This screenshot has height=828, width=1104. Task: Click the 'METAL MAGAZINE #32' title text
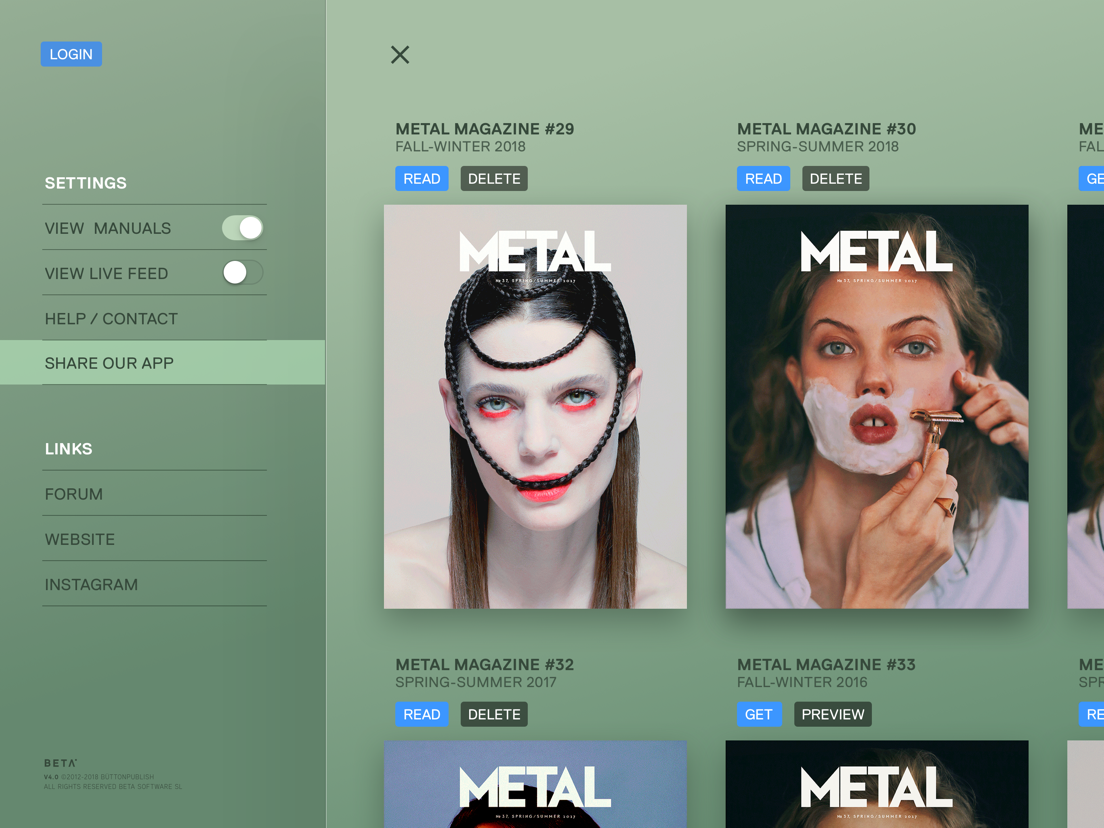(x=484, y=664)
